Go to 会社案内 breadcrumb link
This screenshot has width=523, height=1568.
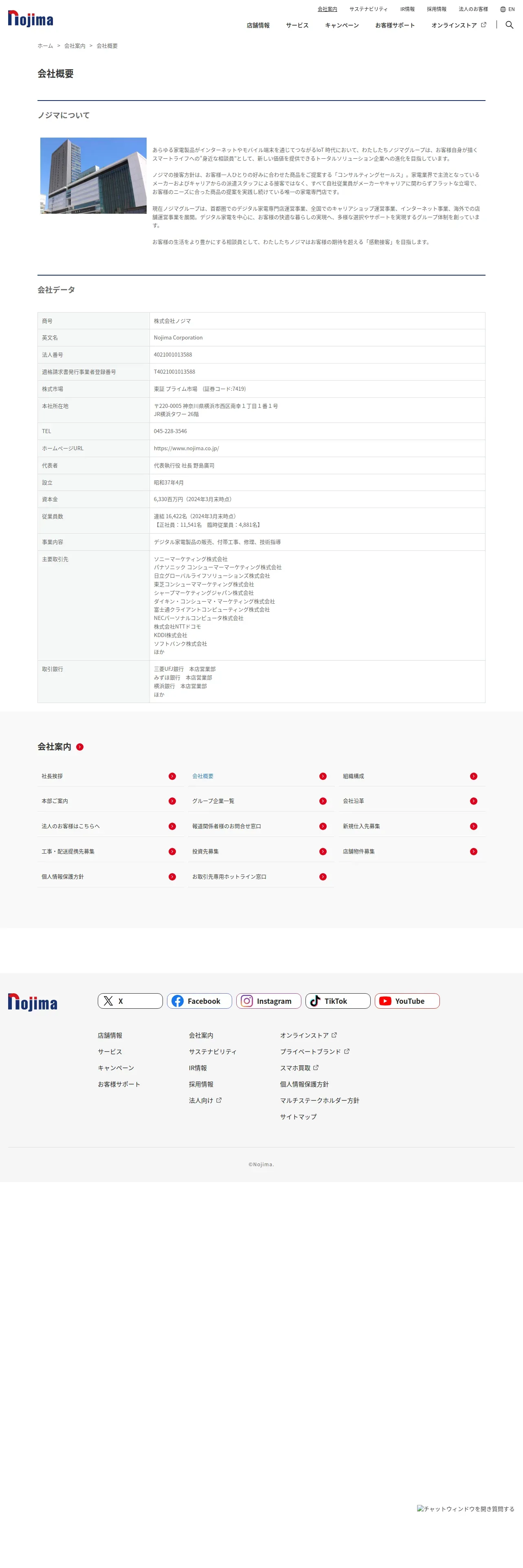[75, 46]
